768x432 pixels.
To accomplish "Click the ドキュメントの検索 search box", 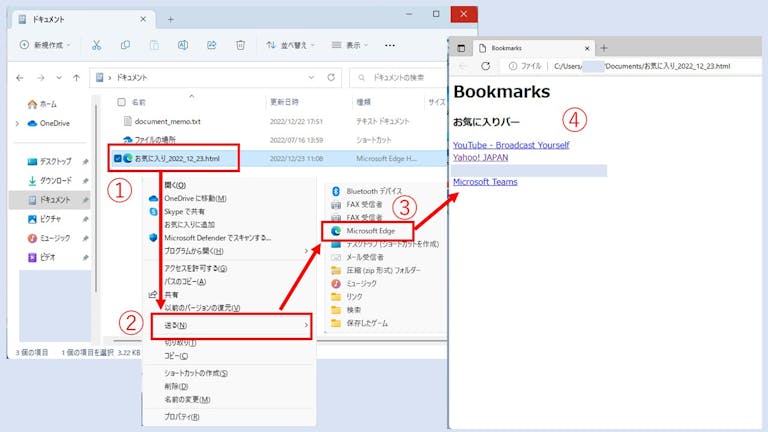I will coord(399,77).
